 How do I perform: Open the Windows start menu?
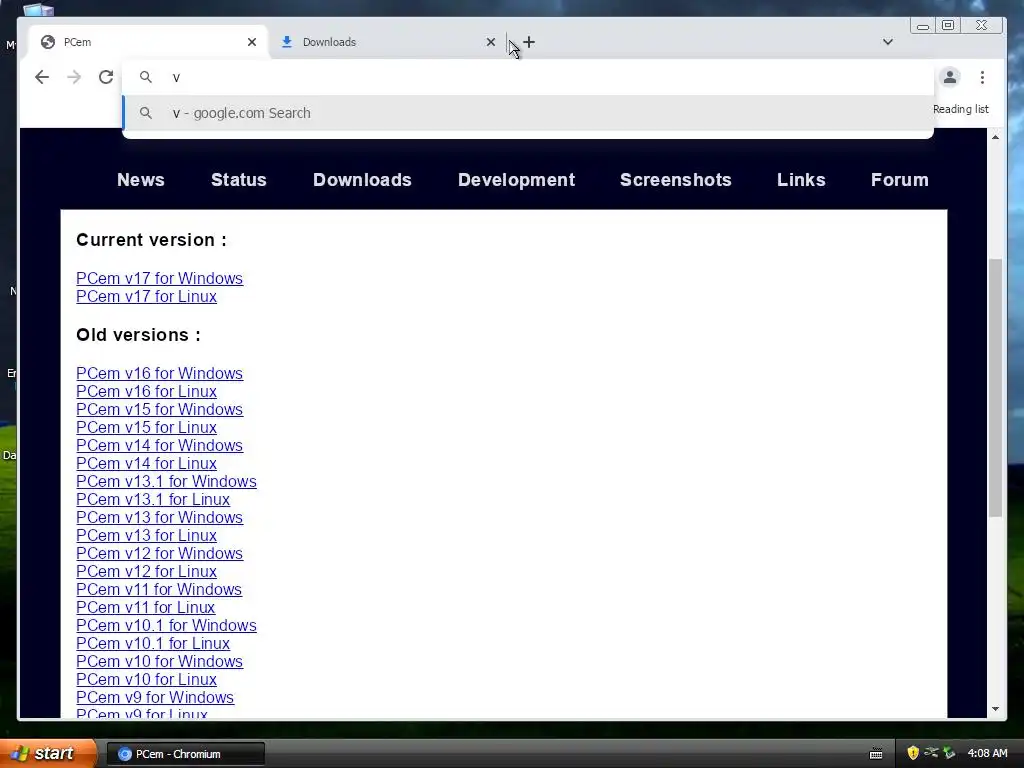tap(47, 754)
